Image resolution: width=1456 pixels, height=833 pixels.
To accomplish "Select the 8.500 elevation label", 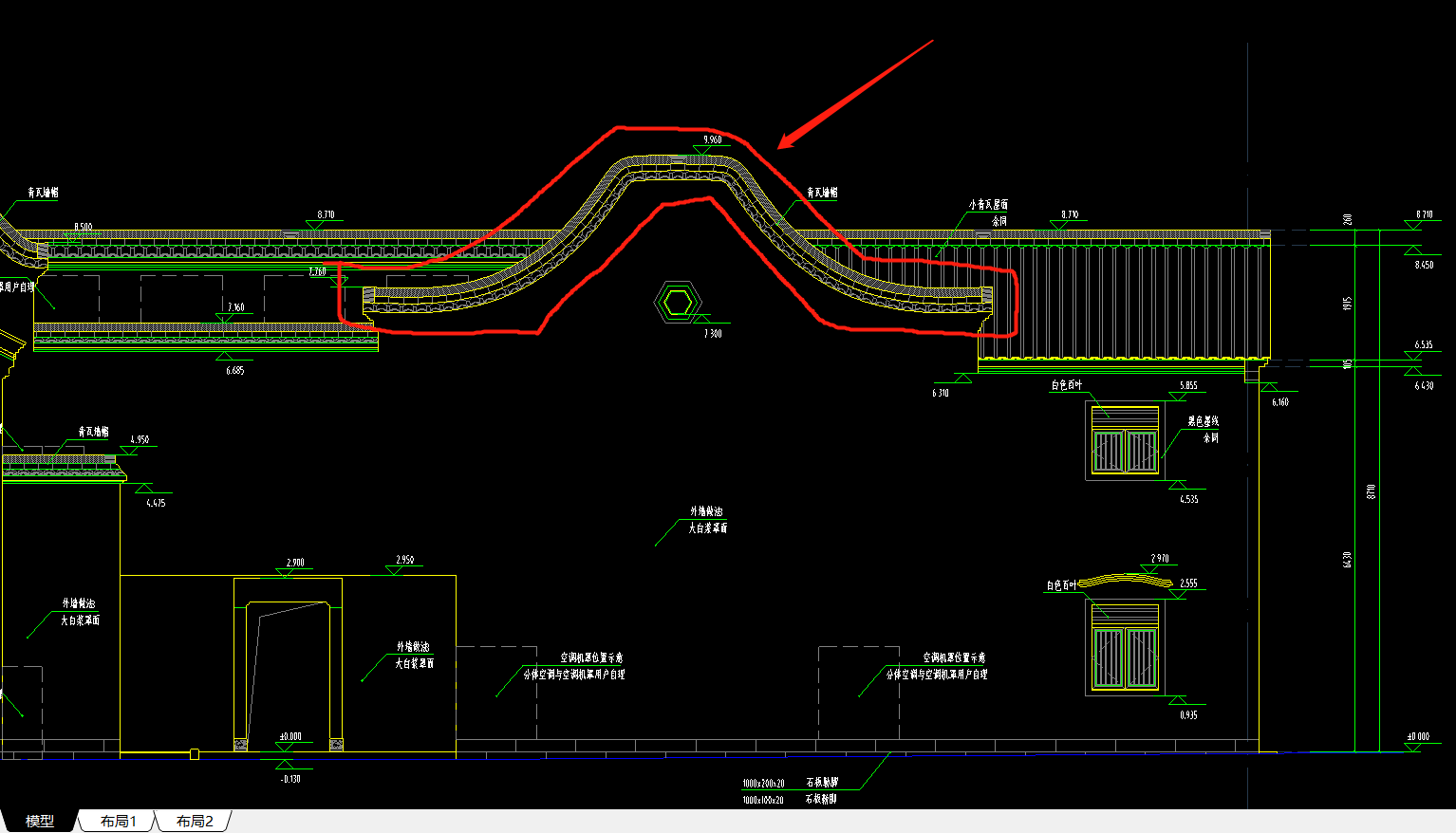I will click(x=84, y=228).
